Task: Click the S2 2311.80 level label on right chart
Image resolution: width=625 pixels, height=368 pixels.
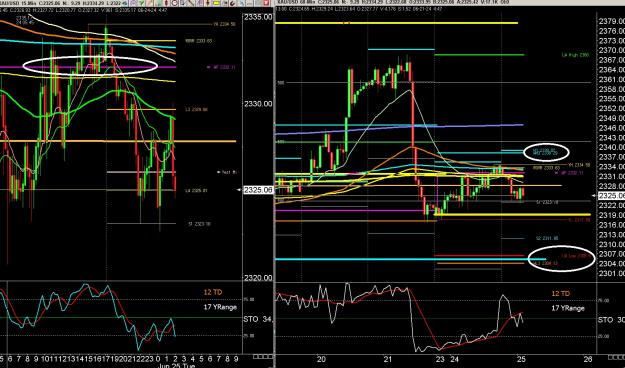Action: click(x=547, y=238)
